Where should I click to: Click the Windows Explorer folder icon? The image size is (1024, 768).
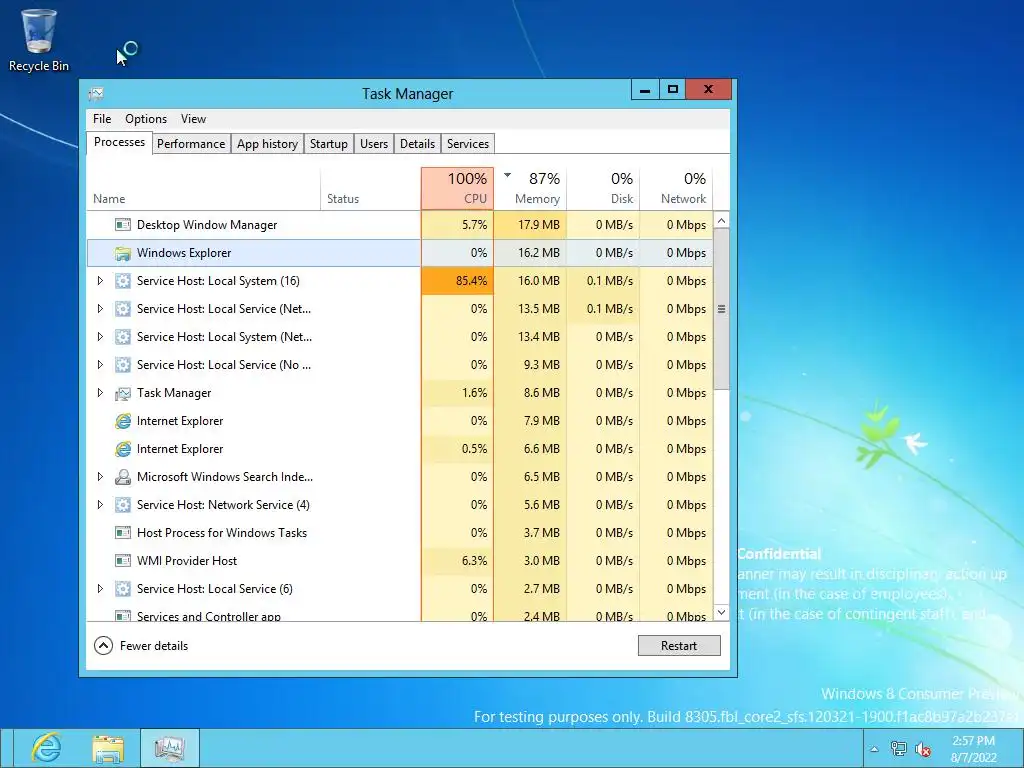123,253
